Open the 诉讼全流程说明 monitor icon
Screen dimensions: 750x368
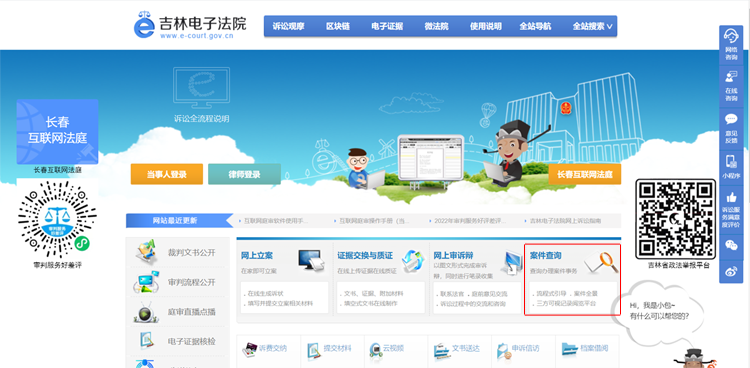[x=201, y=88]
